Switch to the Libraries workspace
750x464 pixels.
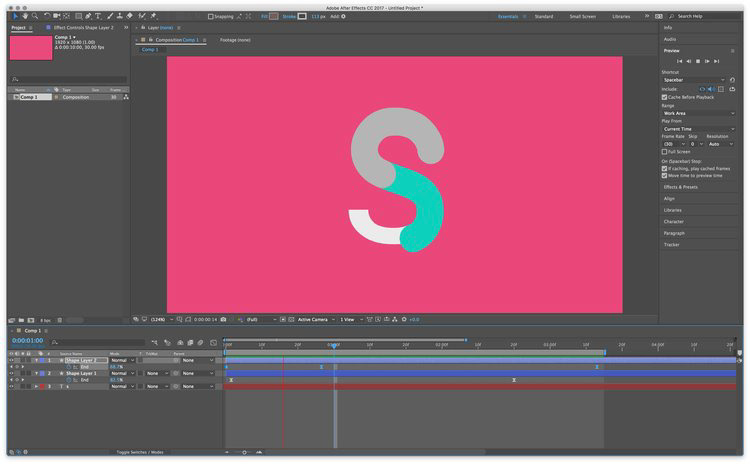coord(621,16)
